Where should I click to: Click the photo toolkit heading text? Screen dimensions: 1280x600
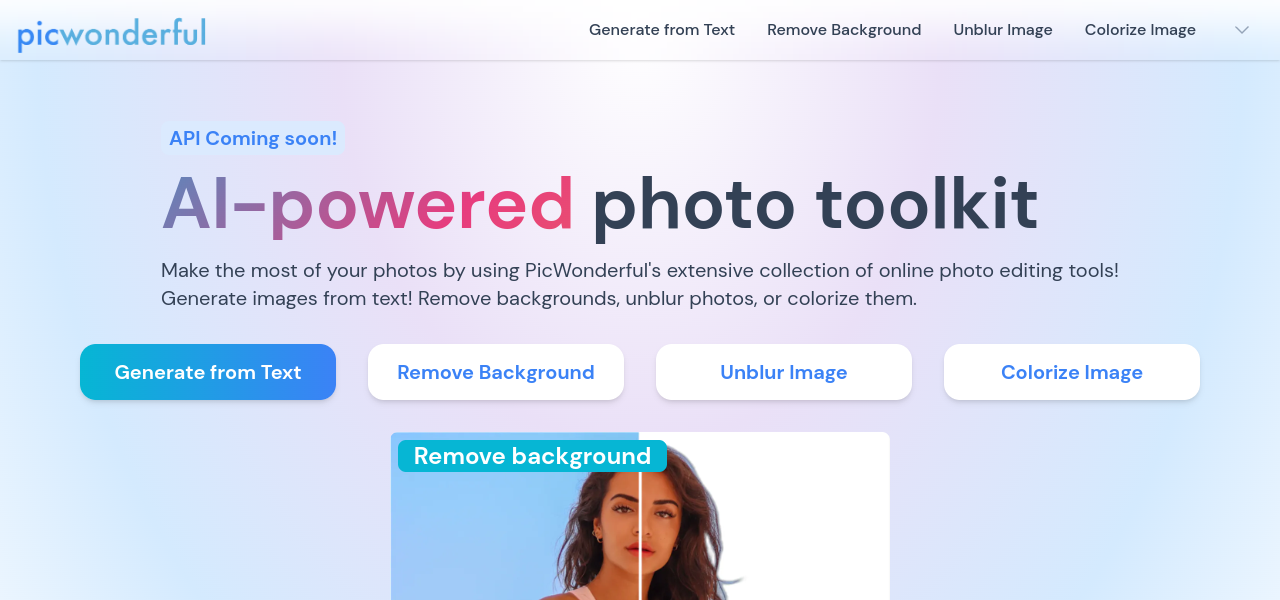(x=815, y=206)
